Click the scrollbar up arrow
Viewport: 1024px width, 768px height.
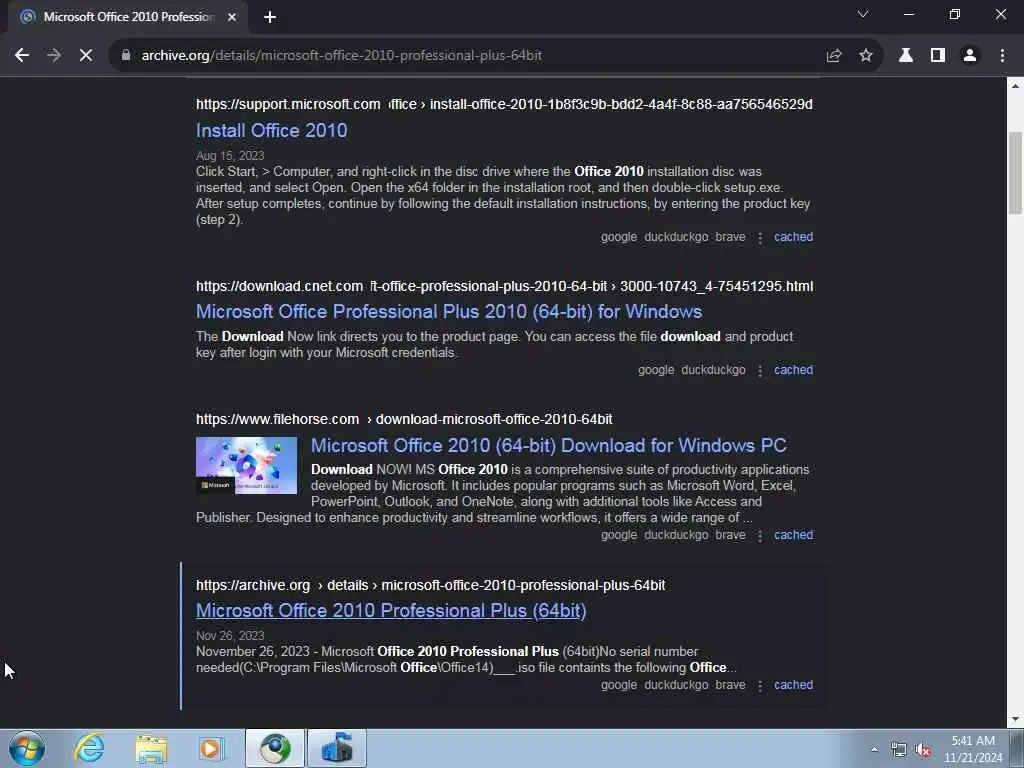[x=1015, y=86]
